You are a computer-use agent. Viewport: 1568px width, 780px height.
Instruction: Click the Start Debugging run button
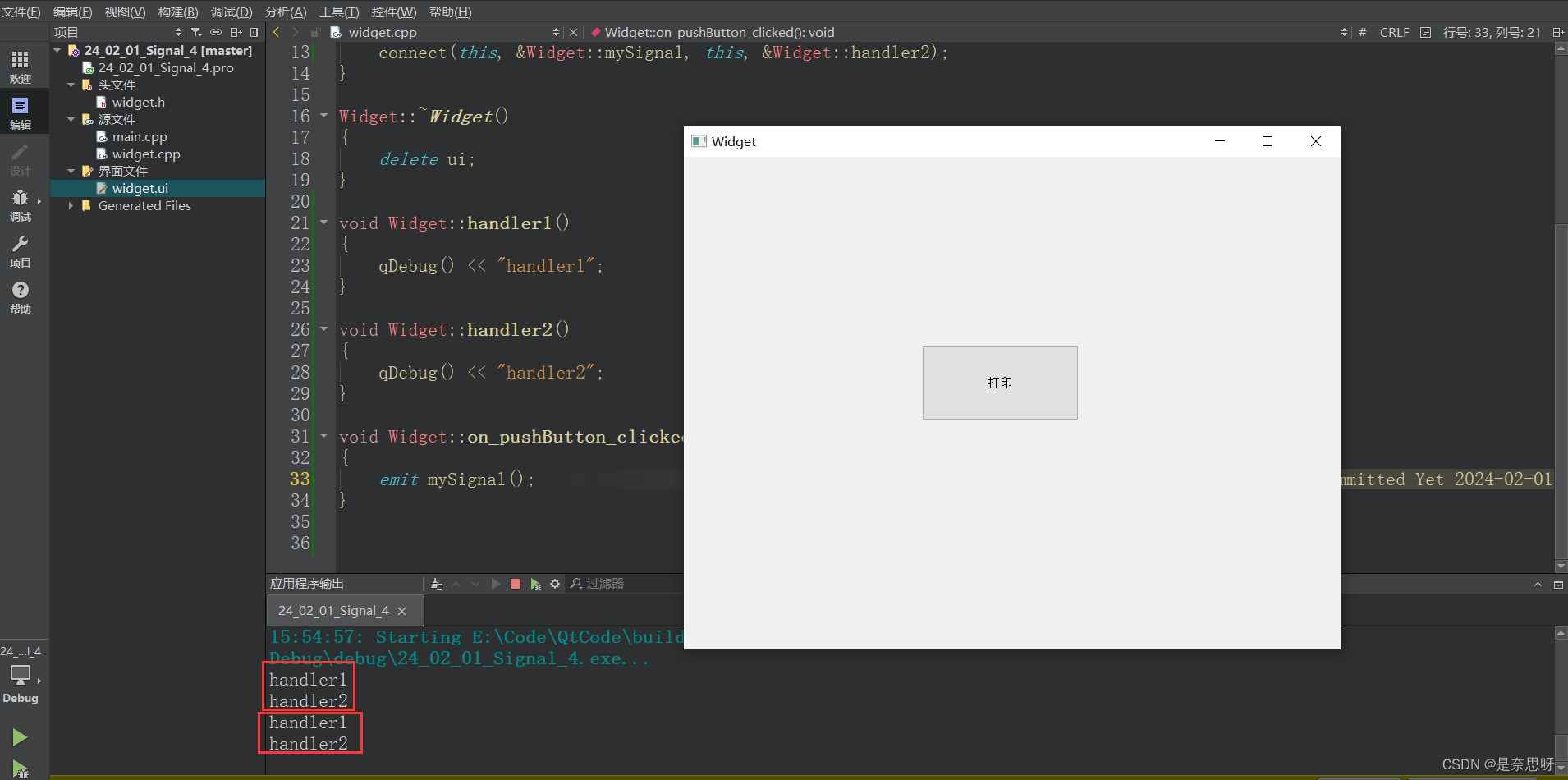point(20,769)
